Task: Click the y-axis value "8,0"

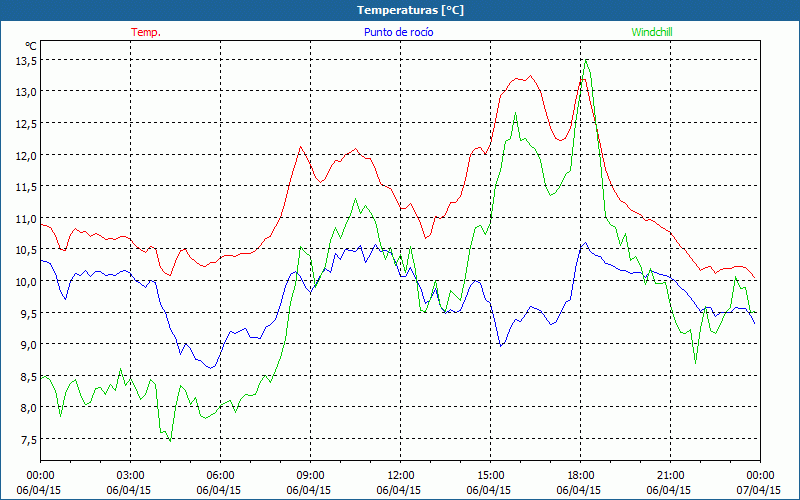Action: [29, 408]
